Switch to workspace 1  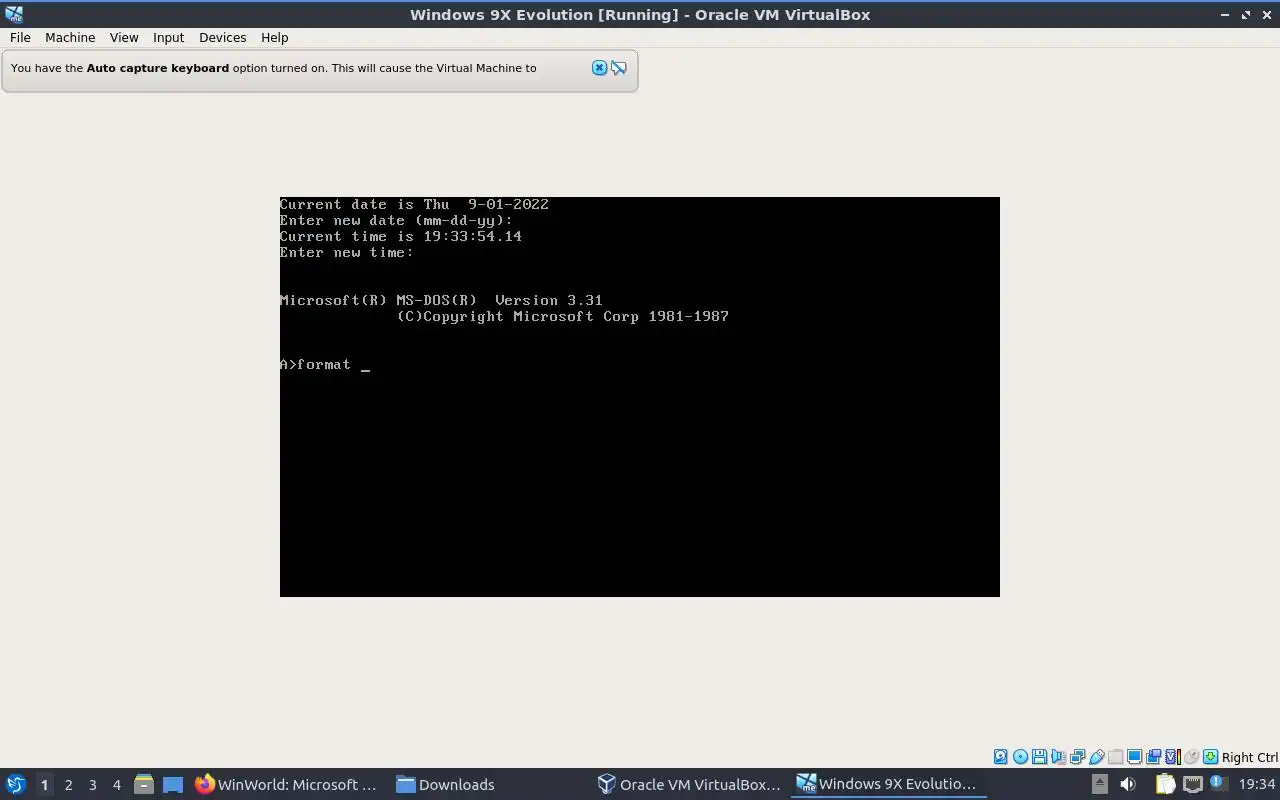click(44, 784)
